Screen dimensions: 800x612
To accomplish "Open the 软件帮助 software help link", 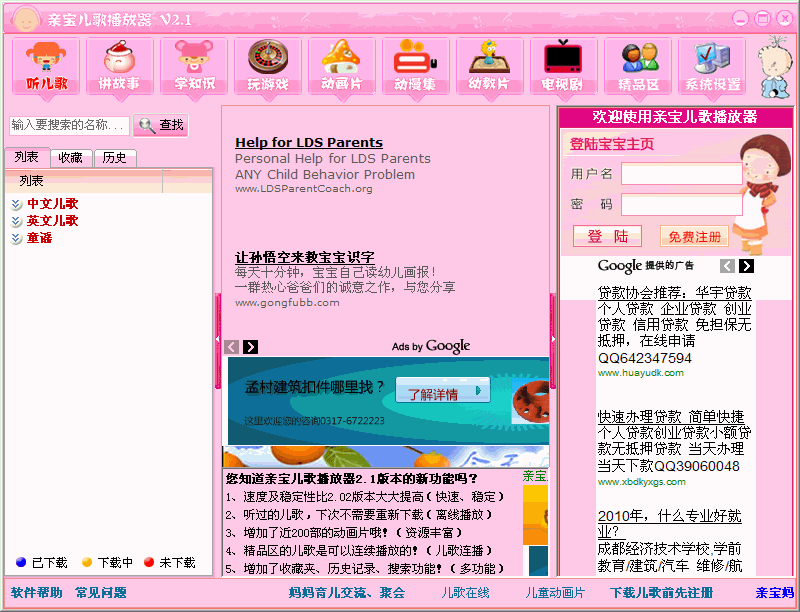I will click(x=36, y=592).
